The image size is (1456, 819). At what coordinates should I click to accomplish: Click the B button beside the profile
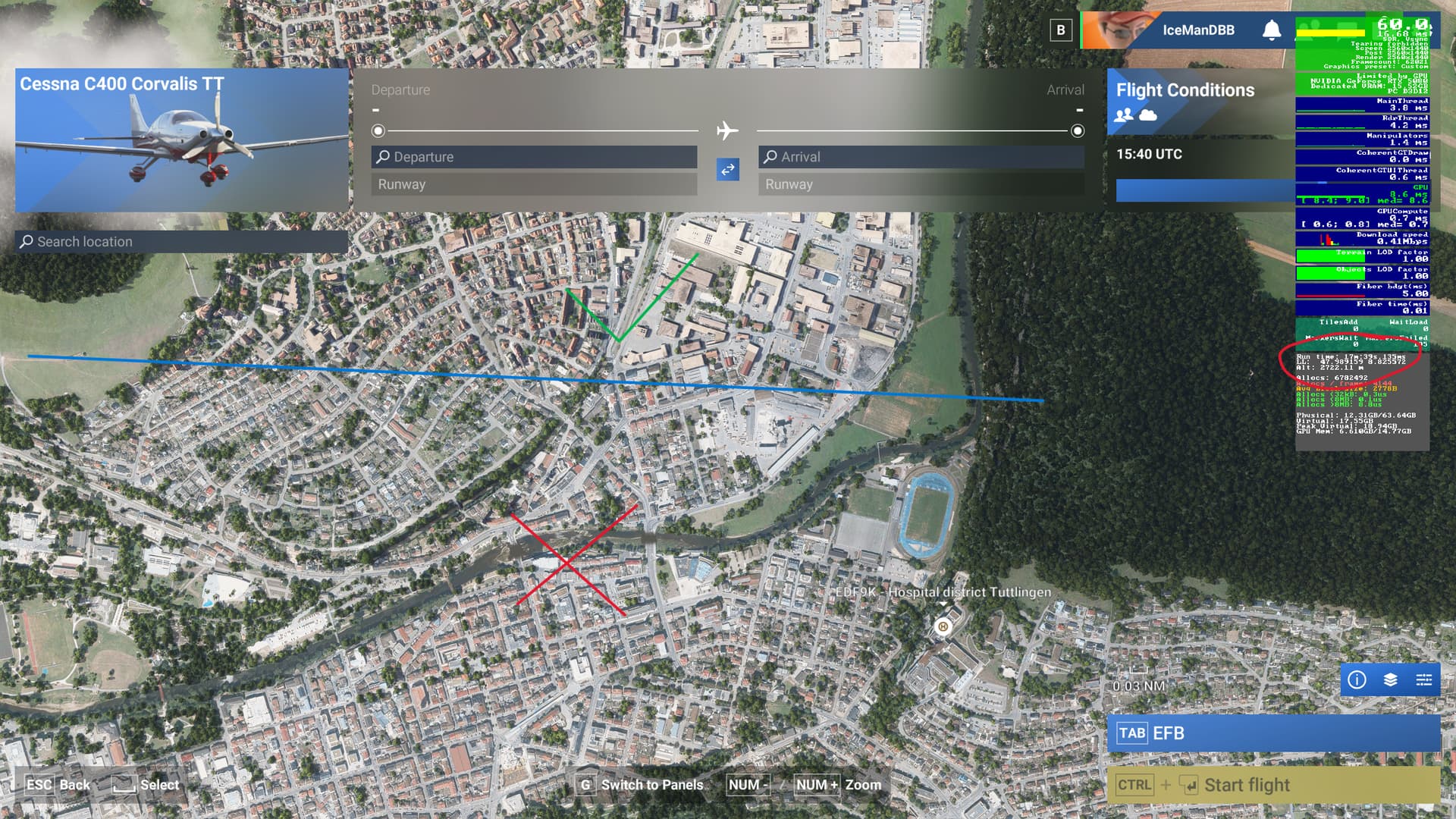[x=1061, y=30]
